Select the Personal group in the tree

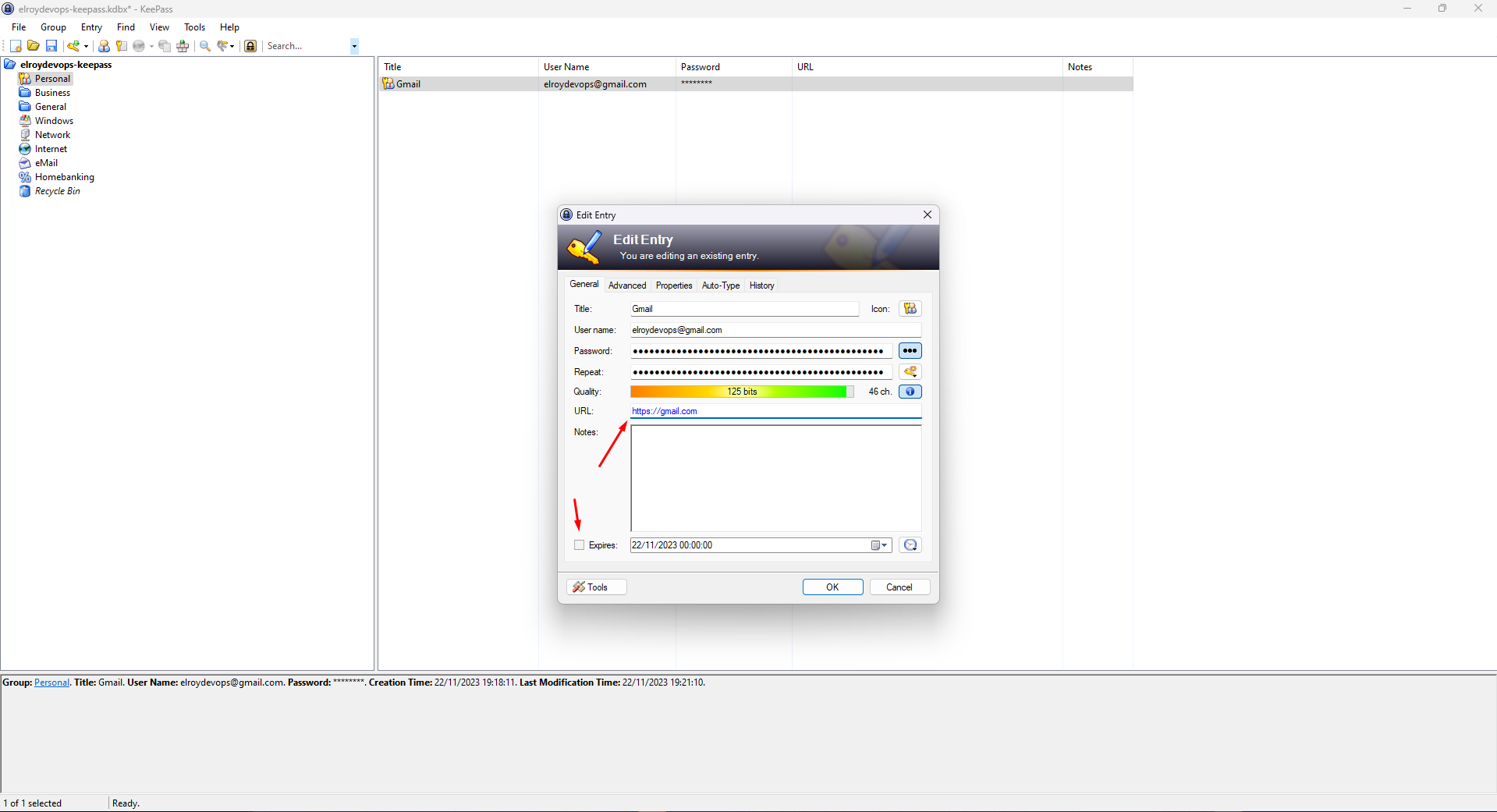tap(52, 79)
